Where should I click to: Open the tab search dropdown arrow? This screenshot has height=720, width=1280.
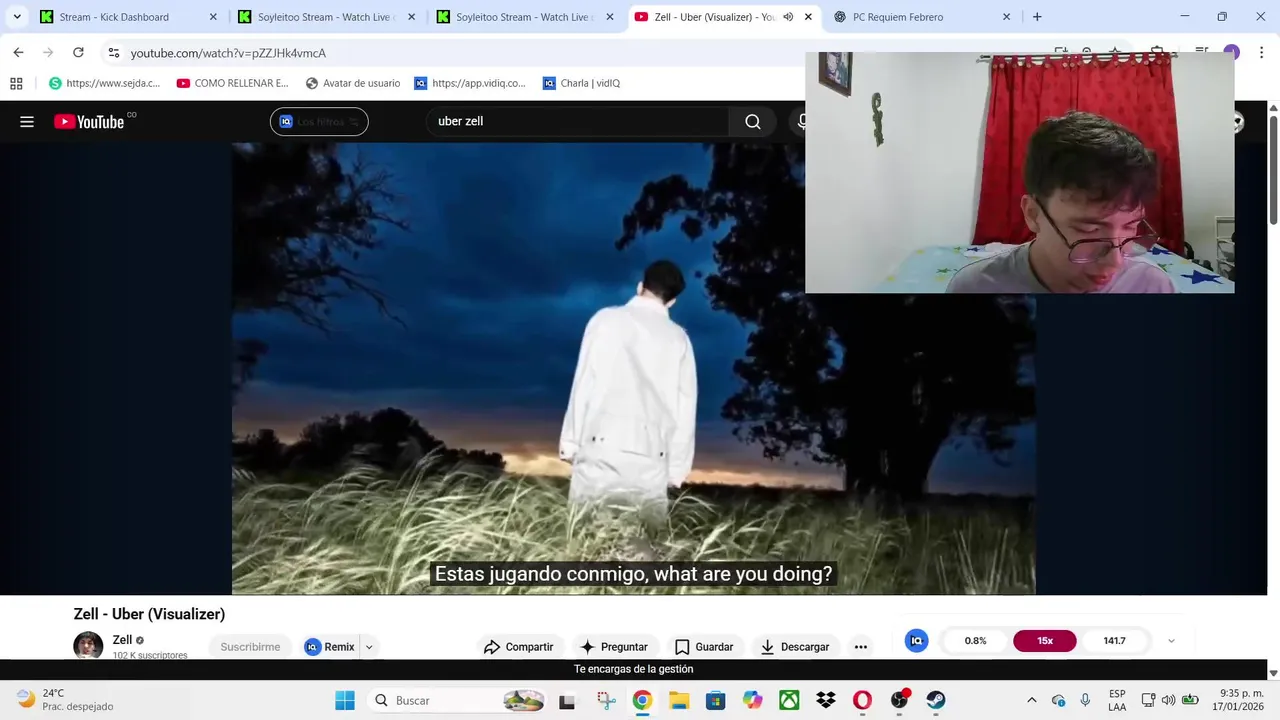pos(17,17)
